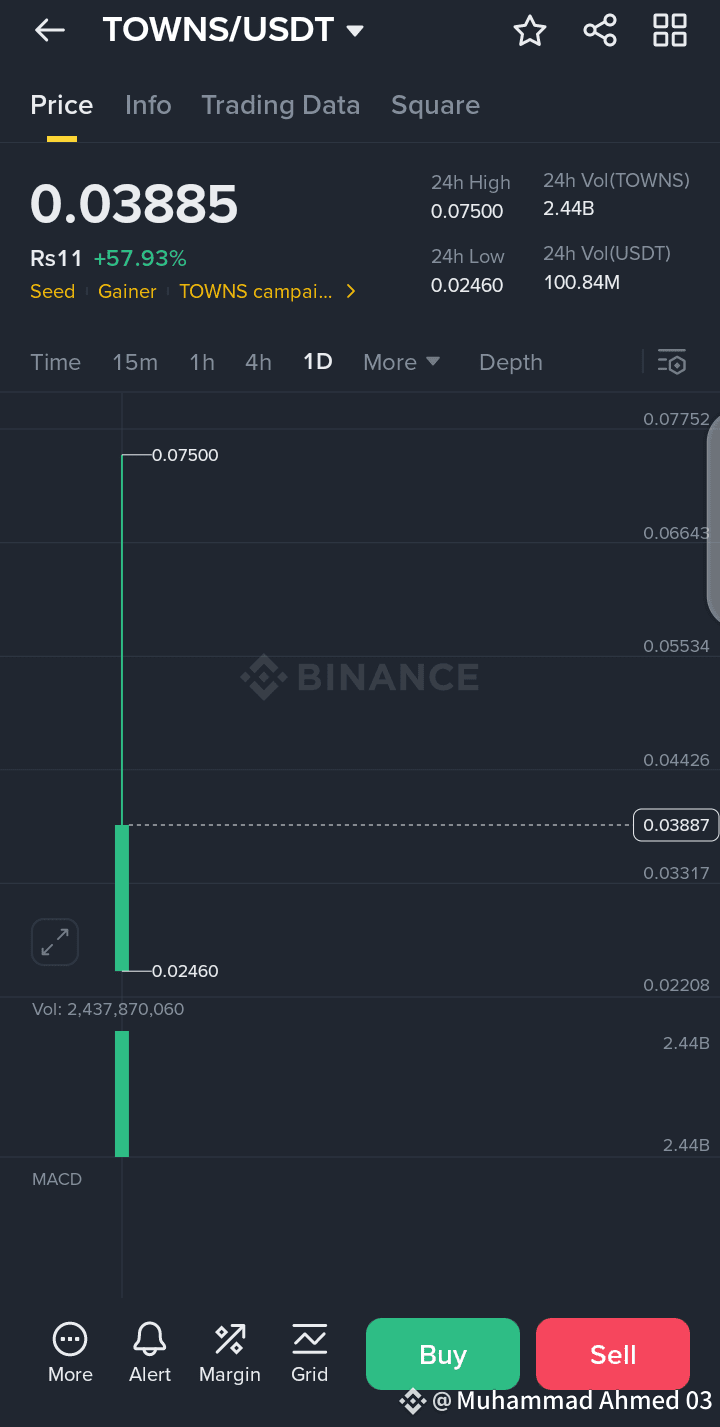The height and width of the screenshot is (1427, 720).
Task: Add TOWNS/USDT to favorites with star
Action: point(530,31)
